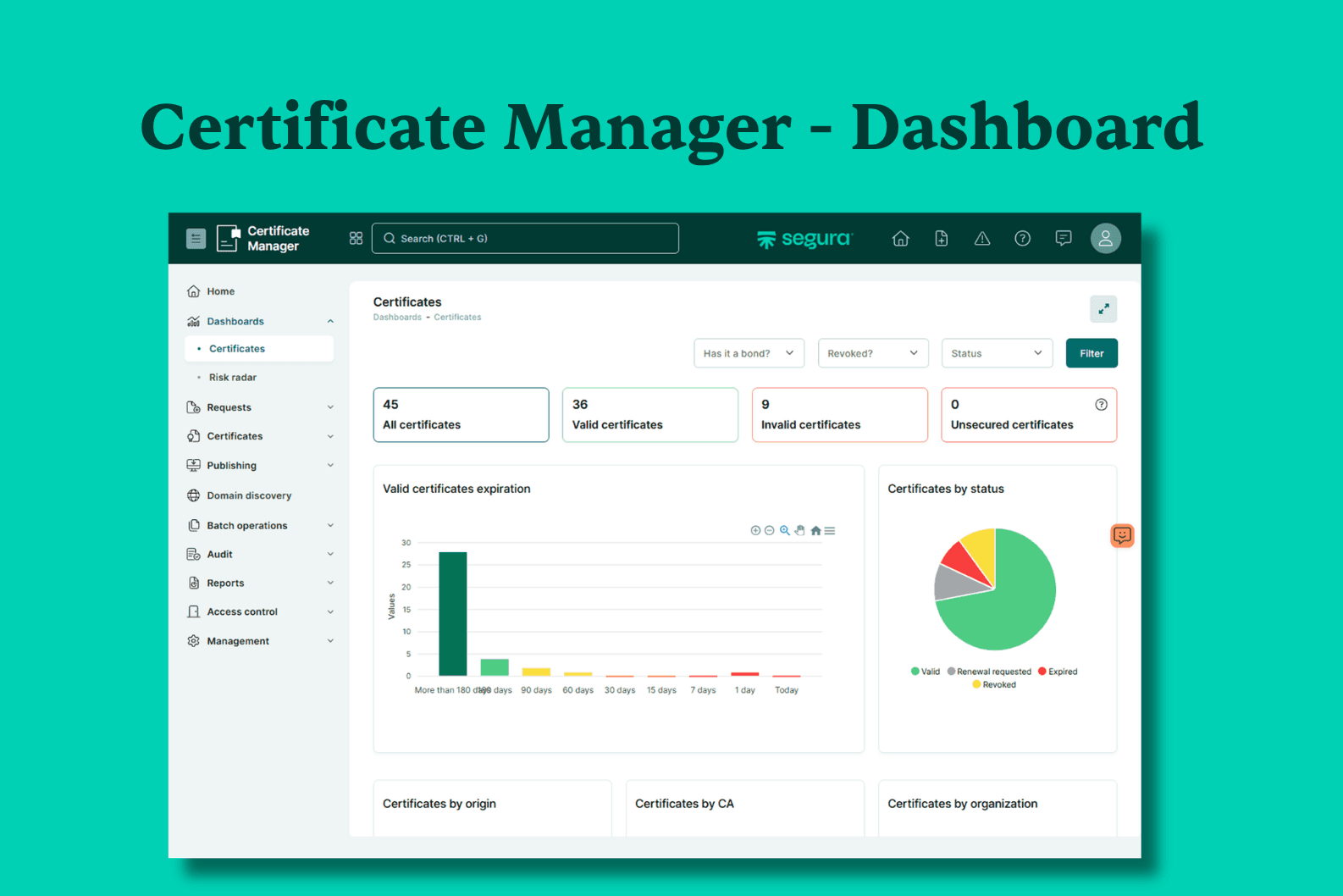Click the 'Certificates by origin' heading
The image size is (1343, 896).
tap(439, 804)
